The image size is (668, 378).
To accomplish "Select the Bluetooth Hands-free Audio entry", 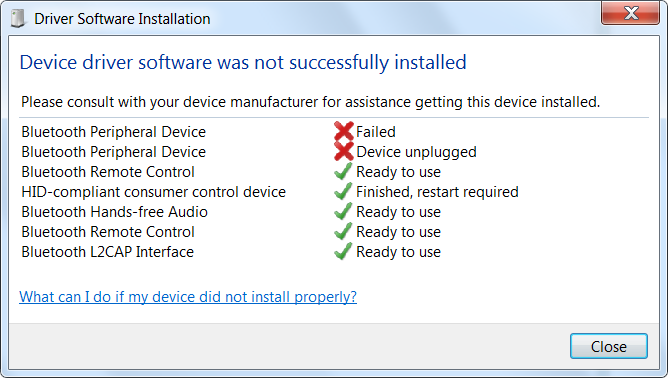I will (x=115, y=212).
